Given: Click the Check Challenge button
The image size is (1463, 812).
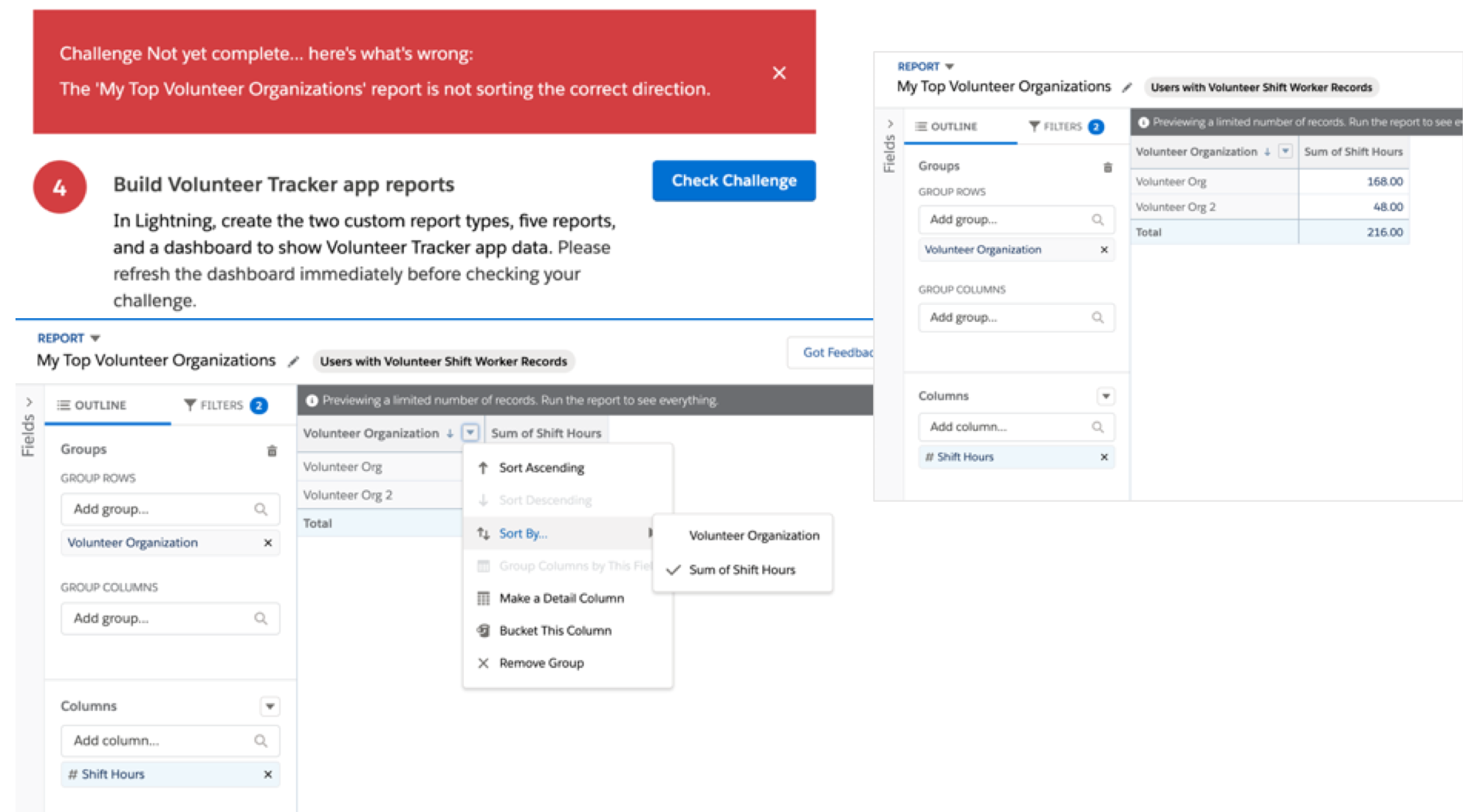Looking at the screenshot, I should (x=733, y=181).
